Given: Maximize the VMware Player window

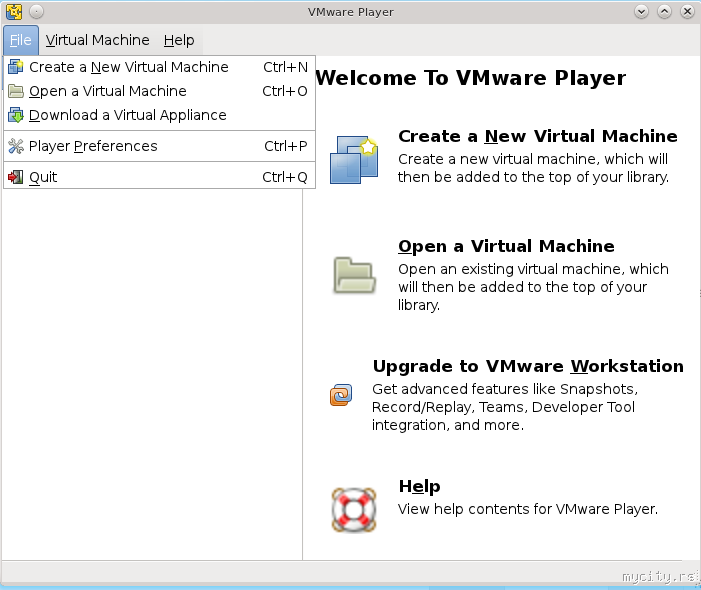Looking at the screenshot, I should point(664,12).
